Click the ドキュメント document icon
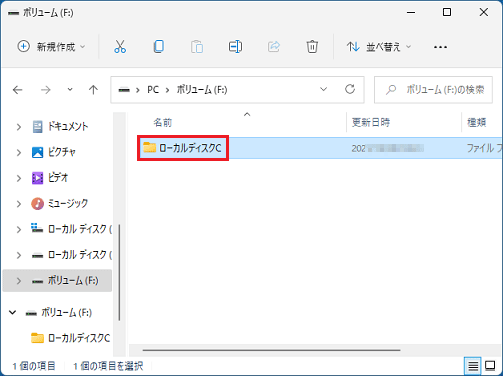 coord(37,127)
